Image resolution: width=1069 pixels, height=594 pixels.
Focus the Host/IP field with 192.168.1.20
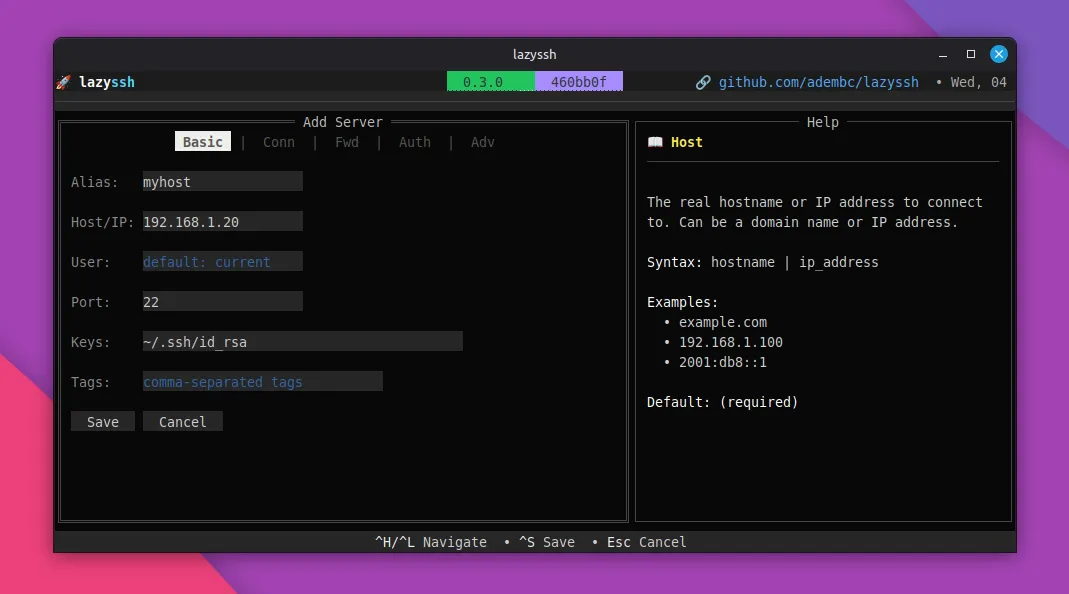coord(222,222)
